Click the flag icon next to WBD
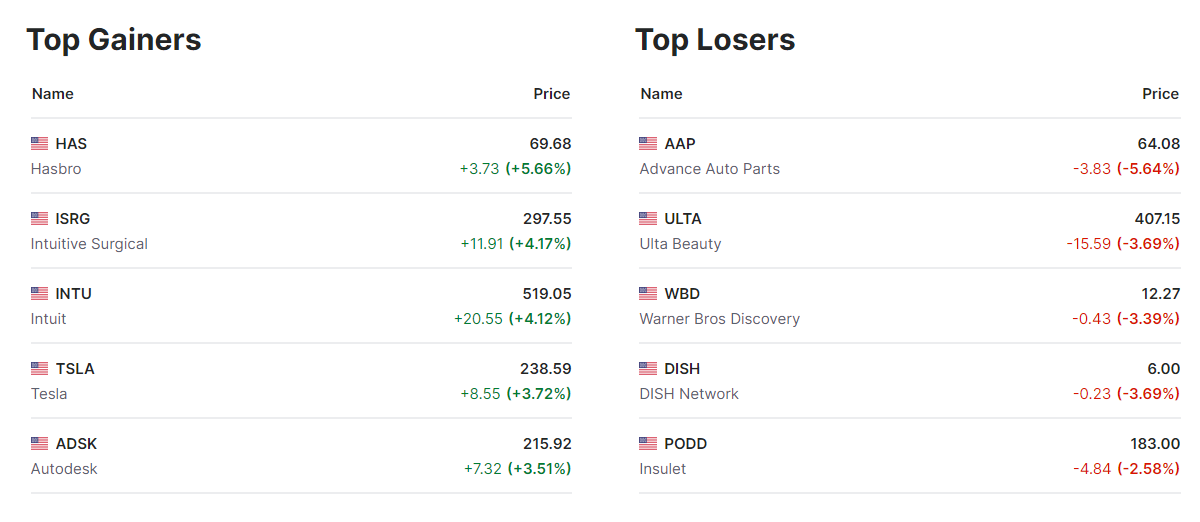The height and width of the screenshot is (522, 1200). pyautogui.click(x=648, y=294)
